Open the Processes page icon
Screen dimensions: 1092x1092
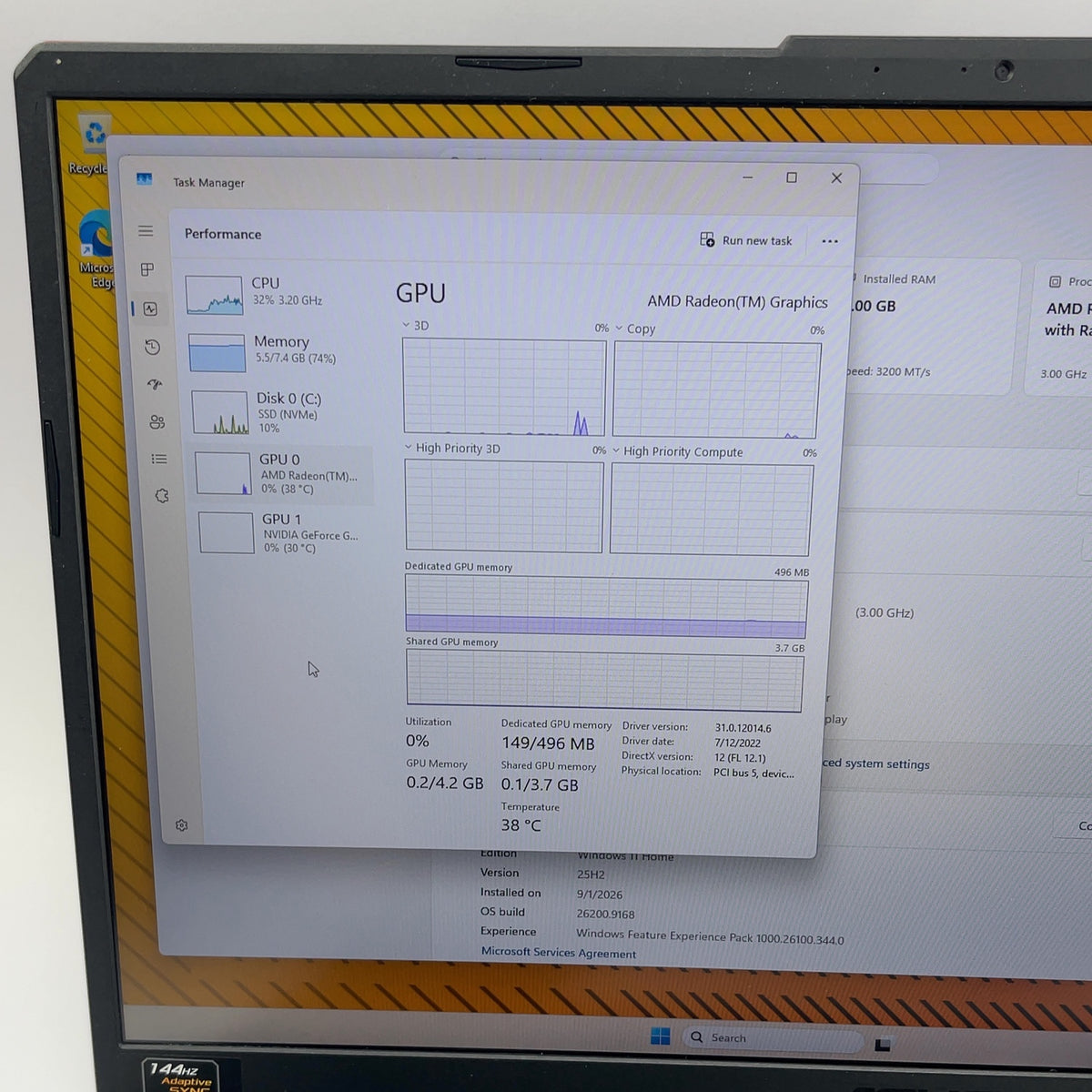click(147, 269)
